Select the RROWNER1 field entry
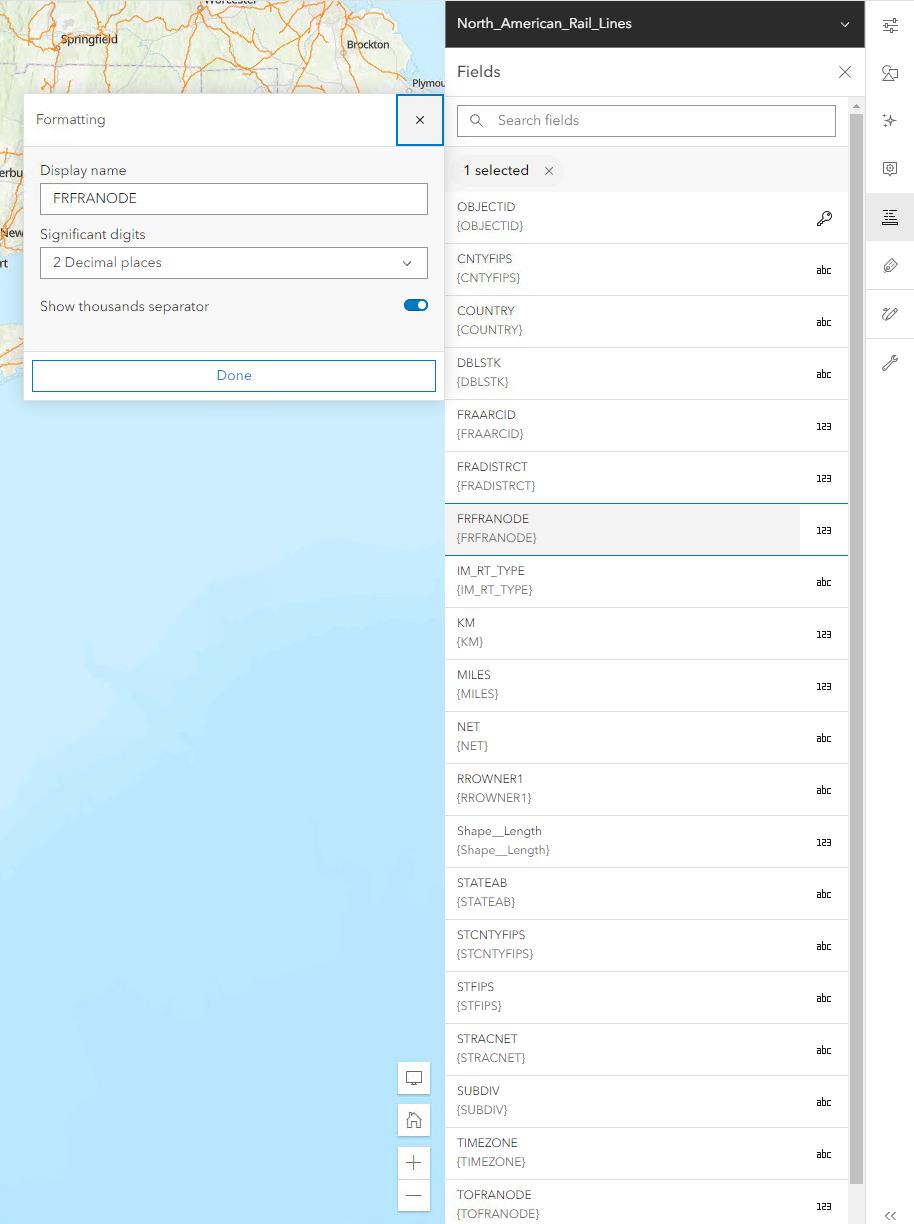914x1224 pixels. 646,788
